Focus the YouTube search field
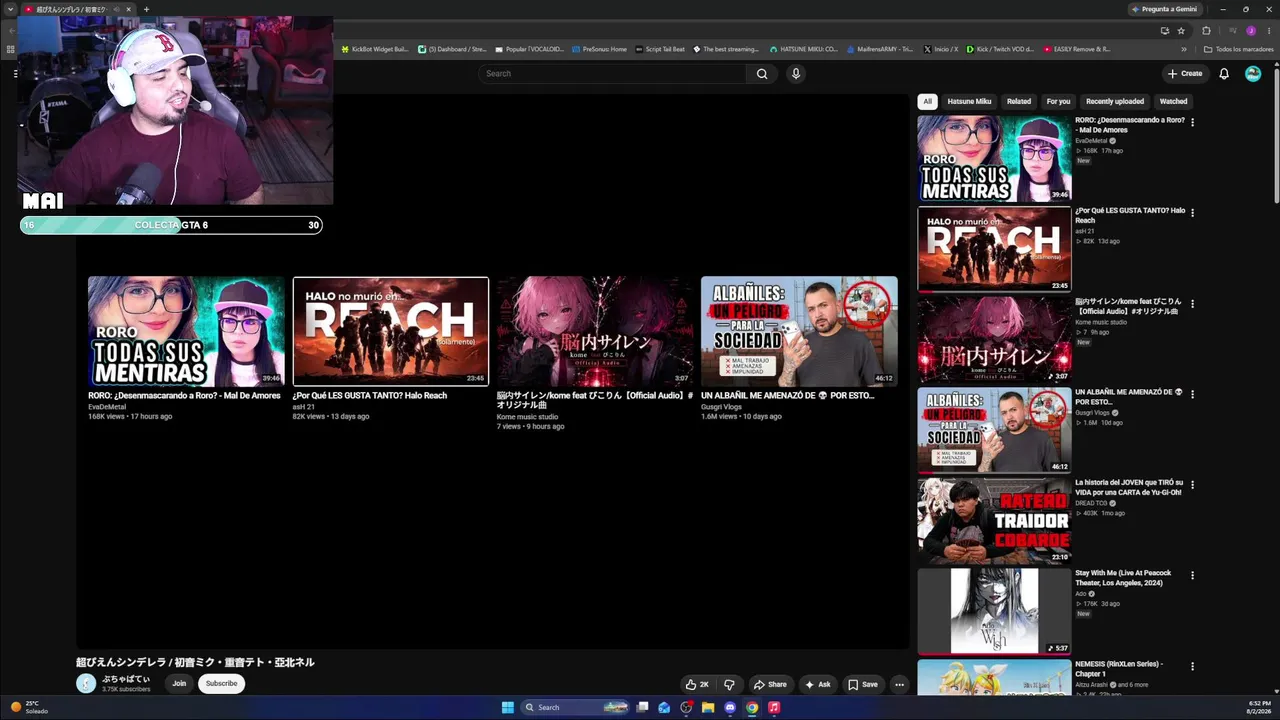The image size is (1280, 720). (612, 74)
